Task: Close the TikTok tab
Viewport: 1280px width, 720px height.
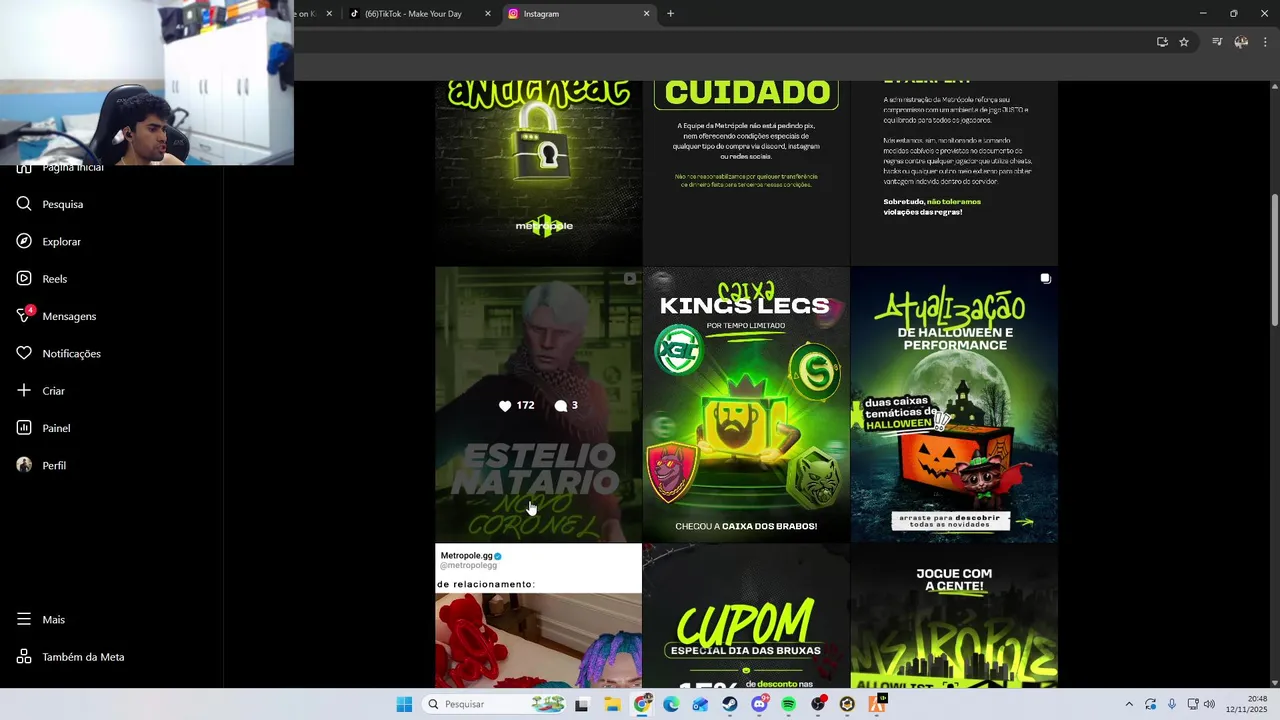Action: click(488, 14)
